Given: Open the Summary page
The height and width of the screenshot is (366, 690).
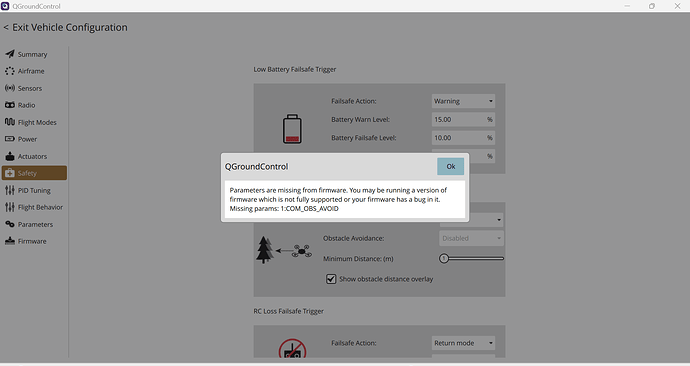Looking at the screenshot, I should tap(34, 54).
